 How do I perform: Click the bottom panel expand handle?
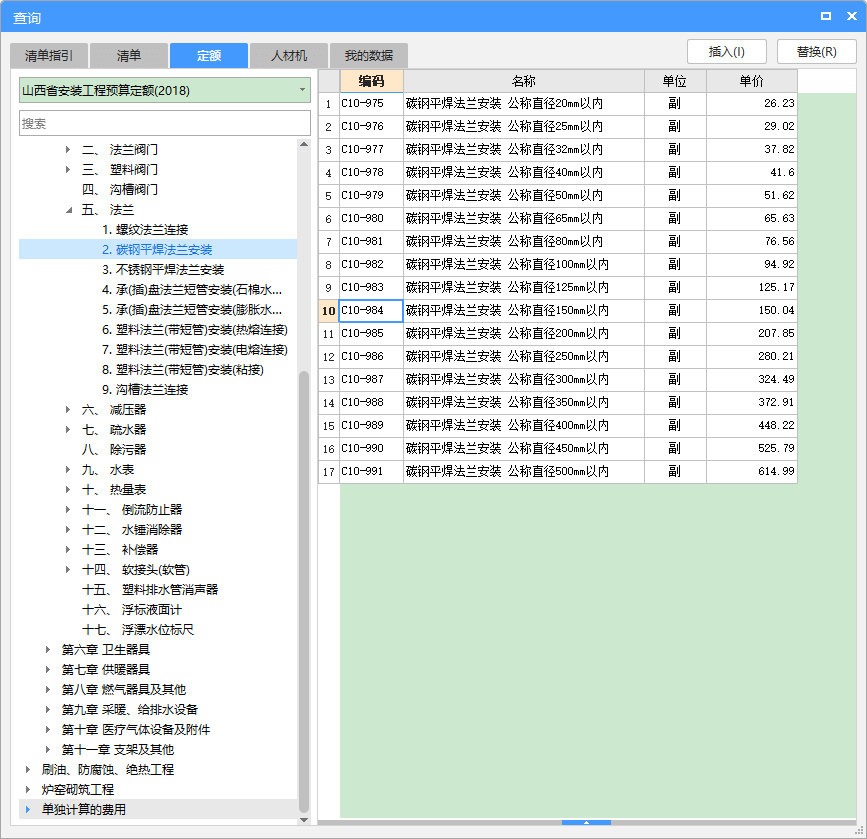pyautogui.click(x=586, y=822)
